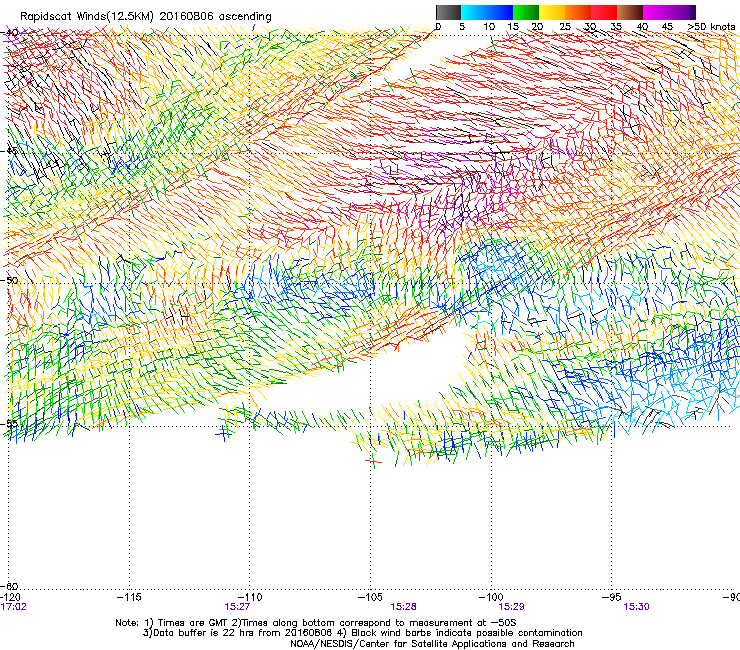This screenshot has height=650, width=740.
Task: Click the NOAA/NESDIS credit line
Action: click(432, 644)
